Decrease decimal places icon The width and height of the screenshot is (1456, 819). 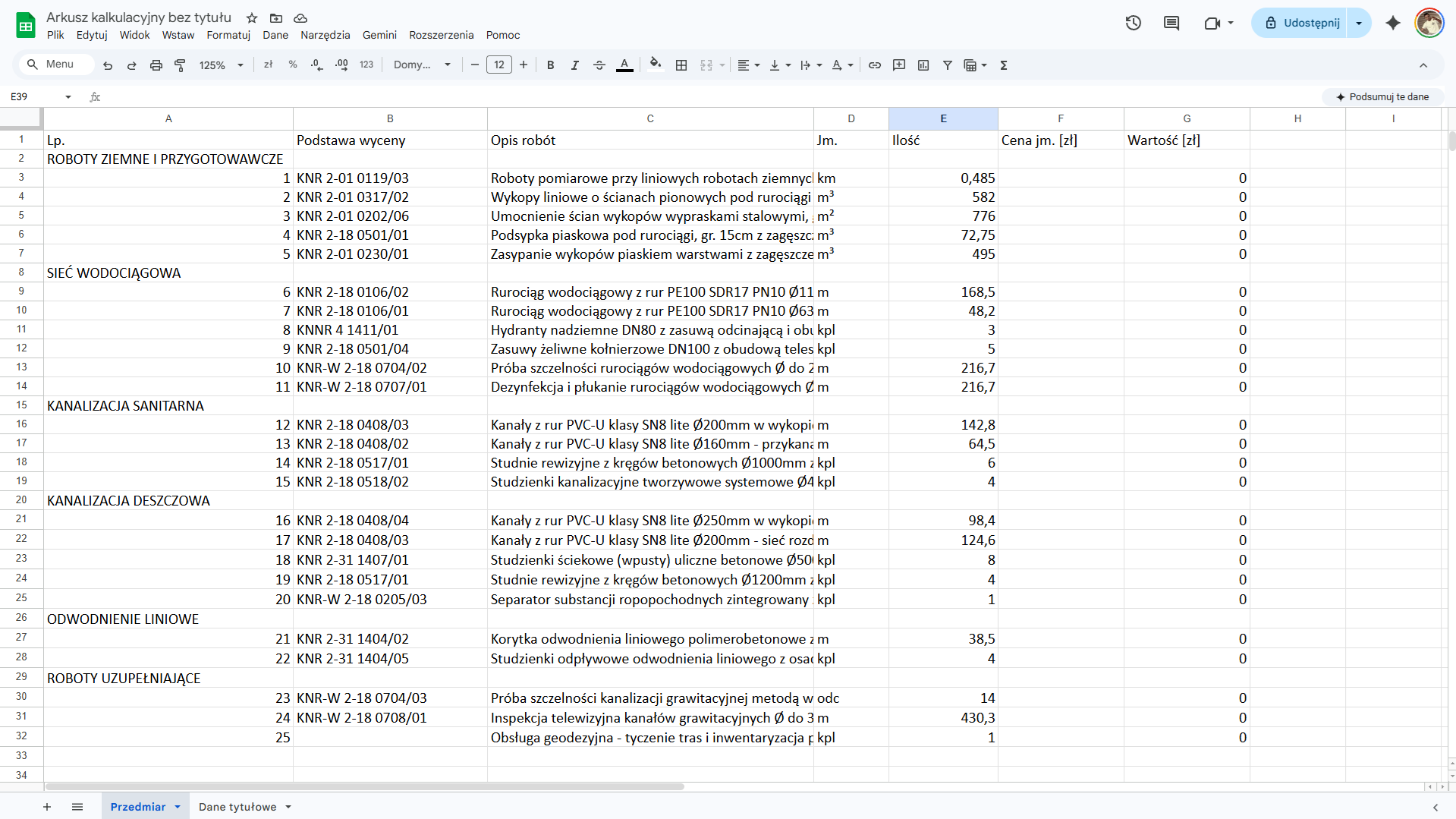tap(317, 65)
